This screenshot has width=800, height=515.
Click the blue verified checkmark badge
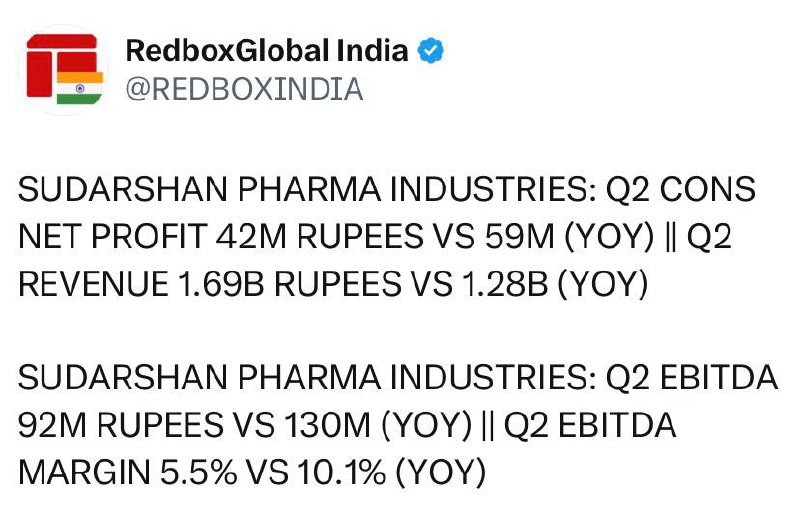(x=431, y=51)
